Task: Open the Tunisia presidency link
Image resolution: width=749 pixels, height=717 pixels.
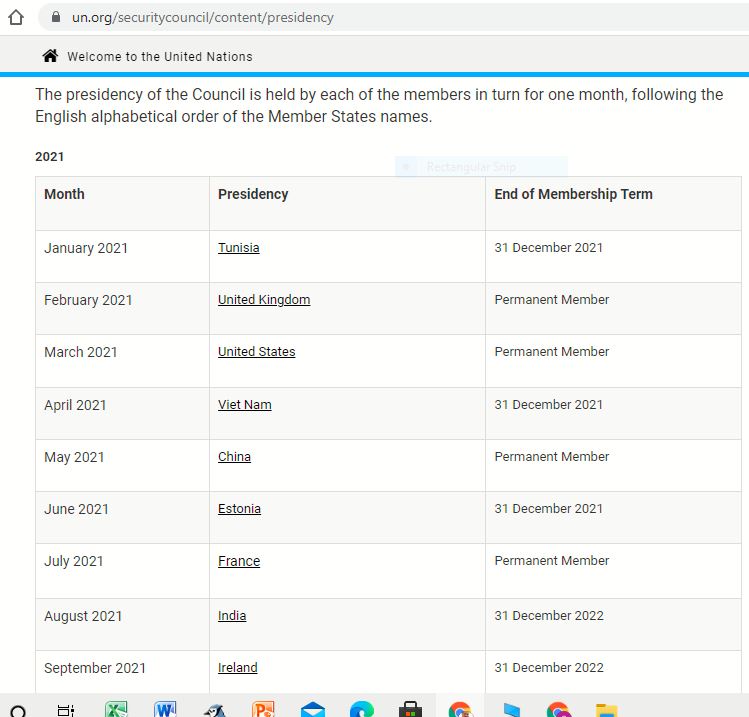Action: [x=238, y=248]
